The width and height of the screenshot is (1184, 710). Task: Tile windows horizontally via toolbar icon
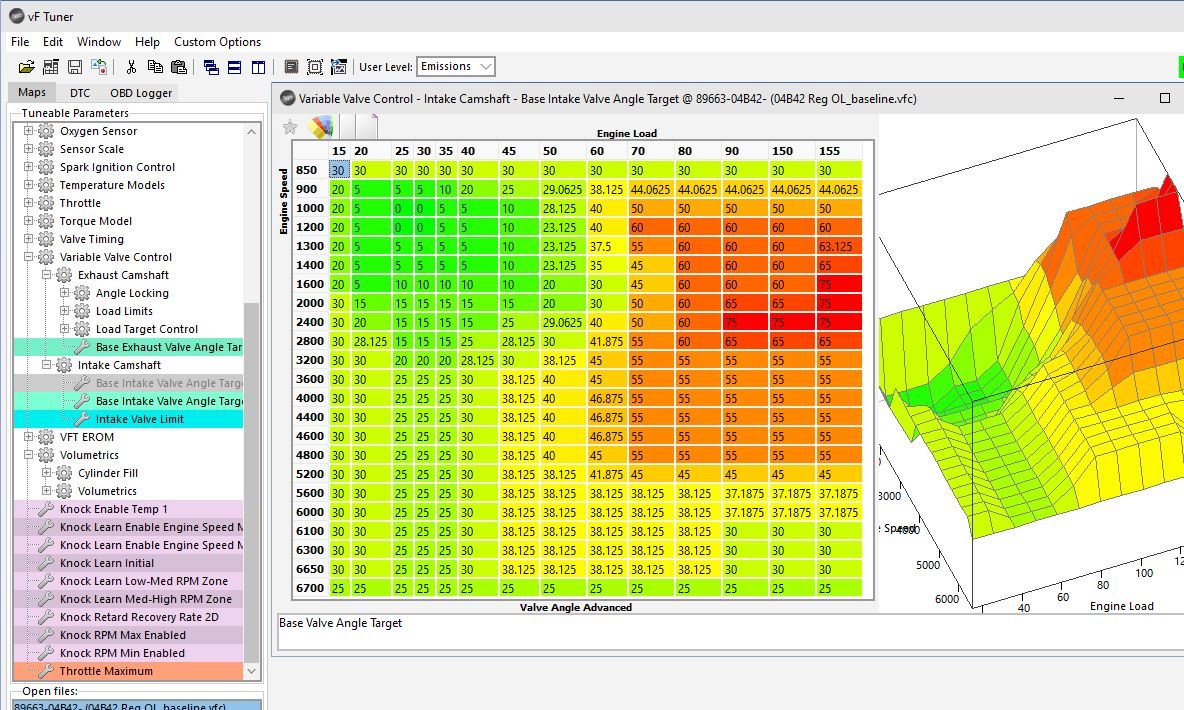pyautogui.click(x=235, y=67)
